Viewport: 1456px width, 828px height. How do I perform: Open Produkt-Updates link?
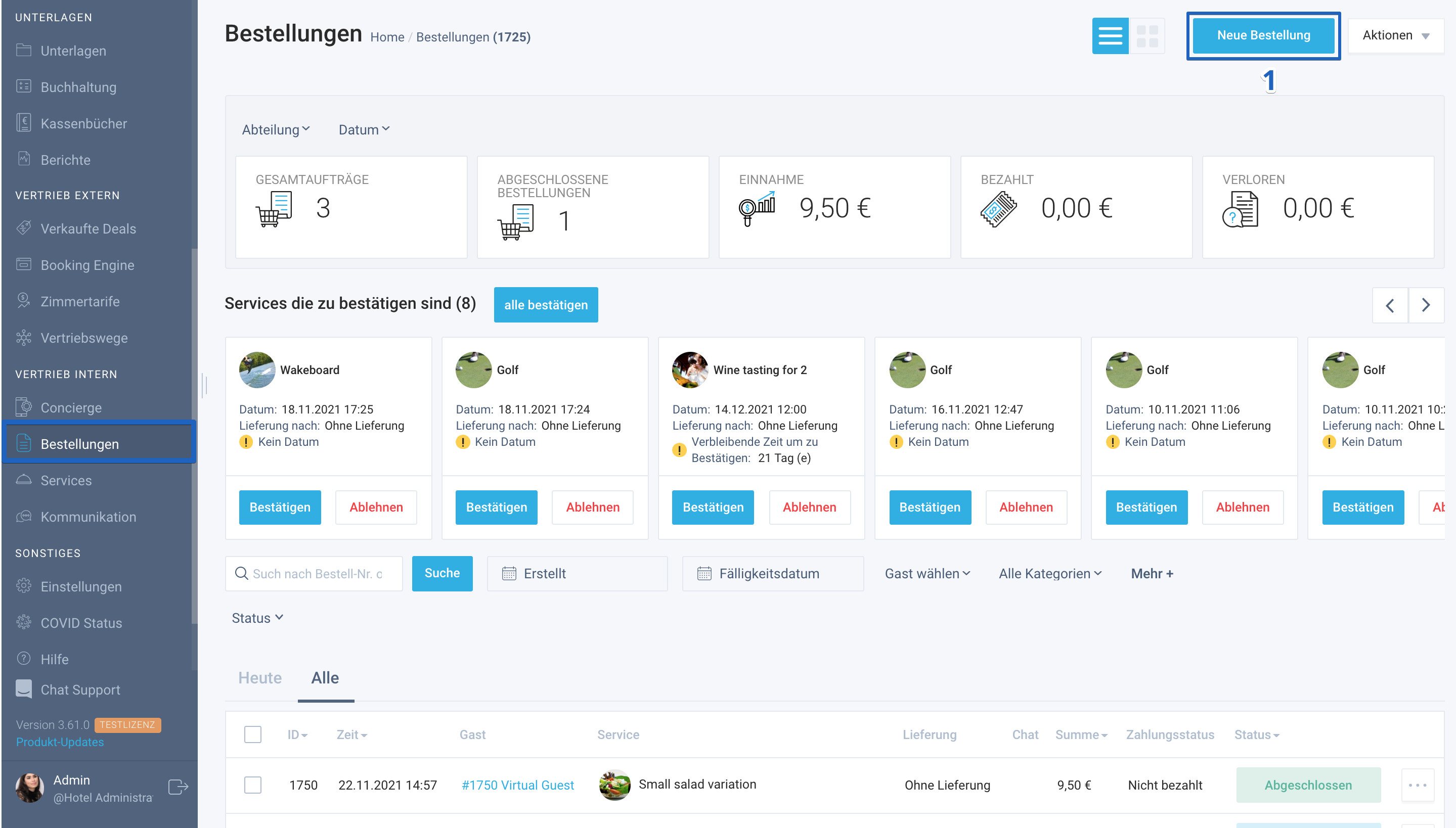pyautogui.click(x=60, y=742)
